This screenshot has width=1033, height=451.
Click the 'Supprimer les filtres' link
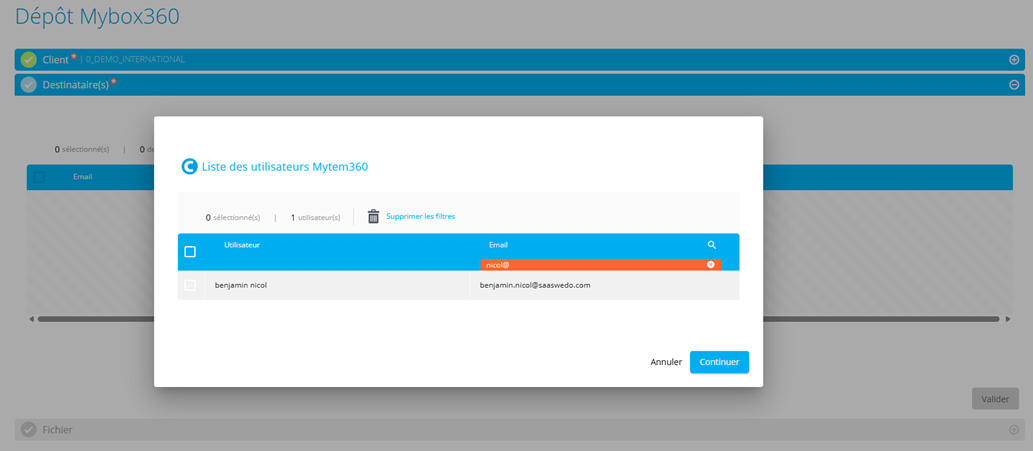click(420, 217)
